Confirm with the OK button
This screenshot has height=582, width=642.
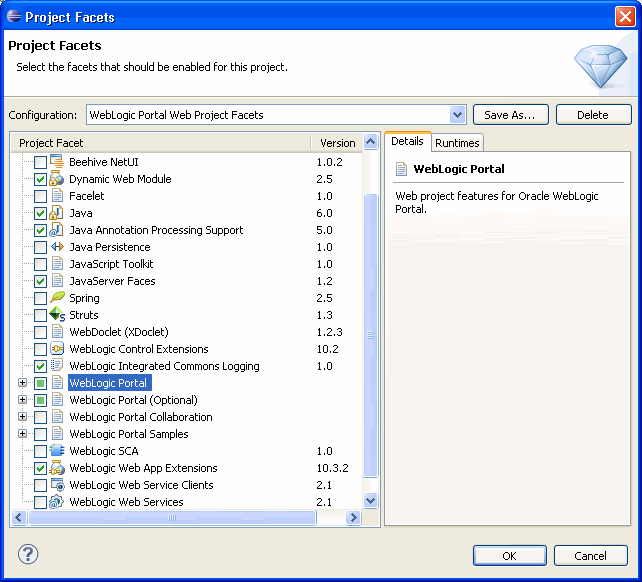click(510, 556)
